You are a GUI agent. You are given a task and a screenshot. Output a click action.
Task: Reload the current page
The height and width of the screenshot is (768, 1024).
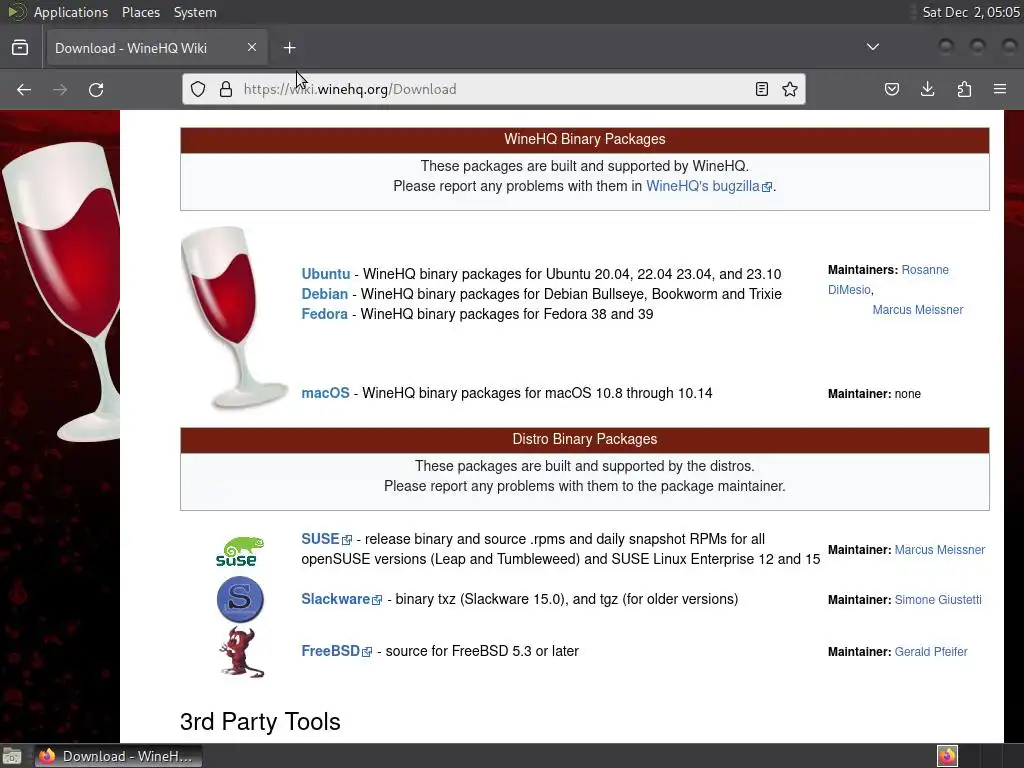96,89
